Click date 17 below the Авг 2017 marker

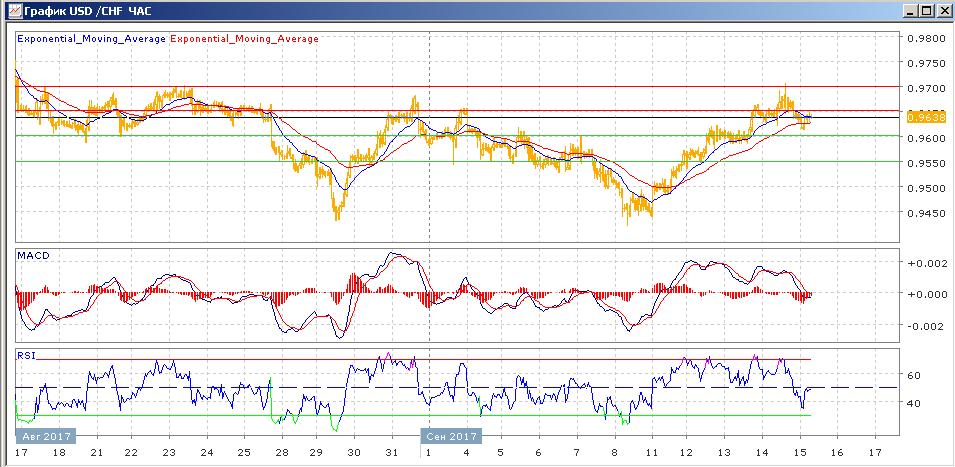click(23, 453)
